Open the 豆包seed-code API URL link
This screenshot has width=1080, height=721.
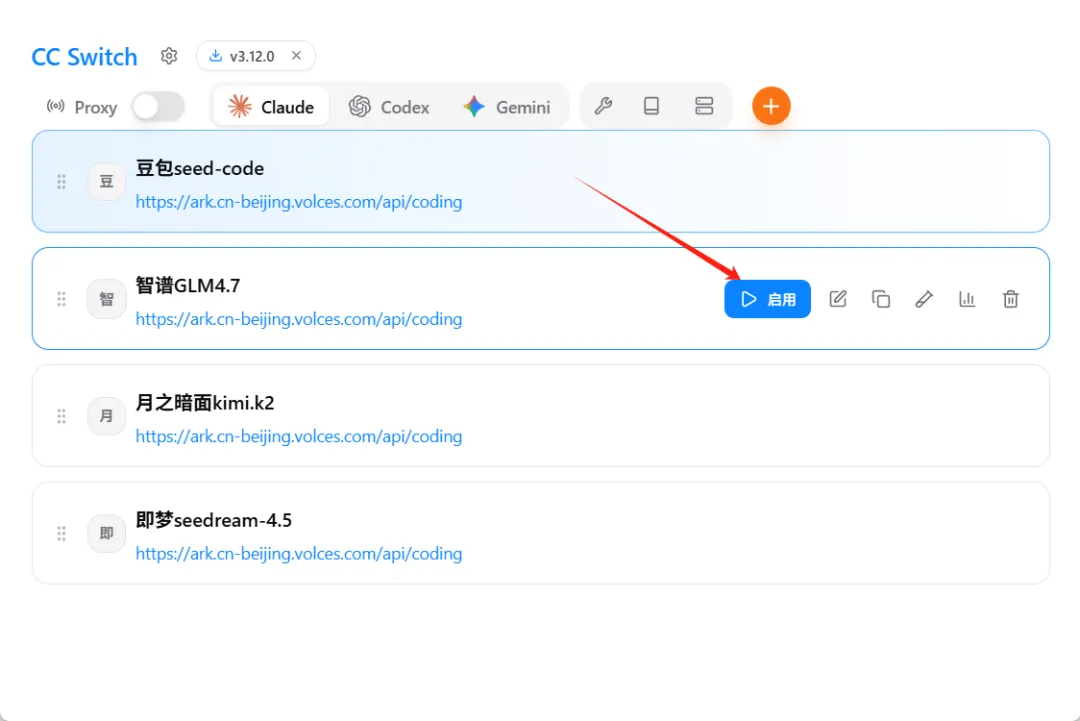tap(299, 202)
